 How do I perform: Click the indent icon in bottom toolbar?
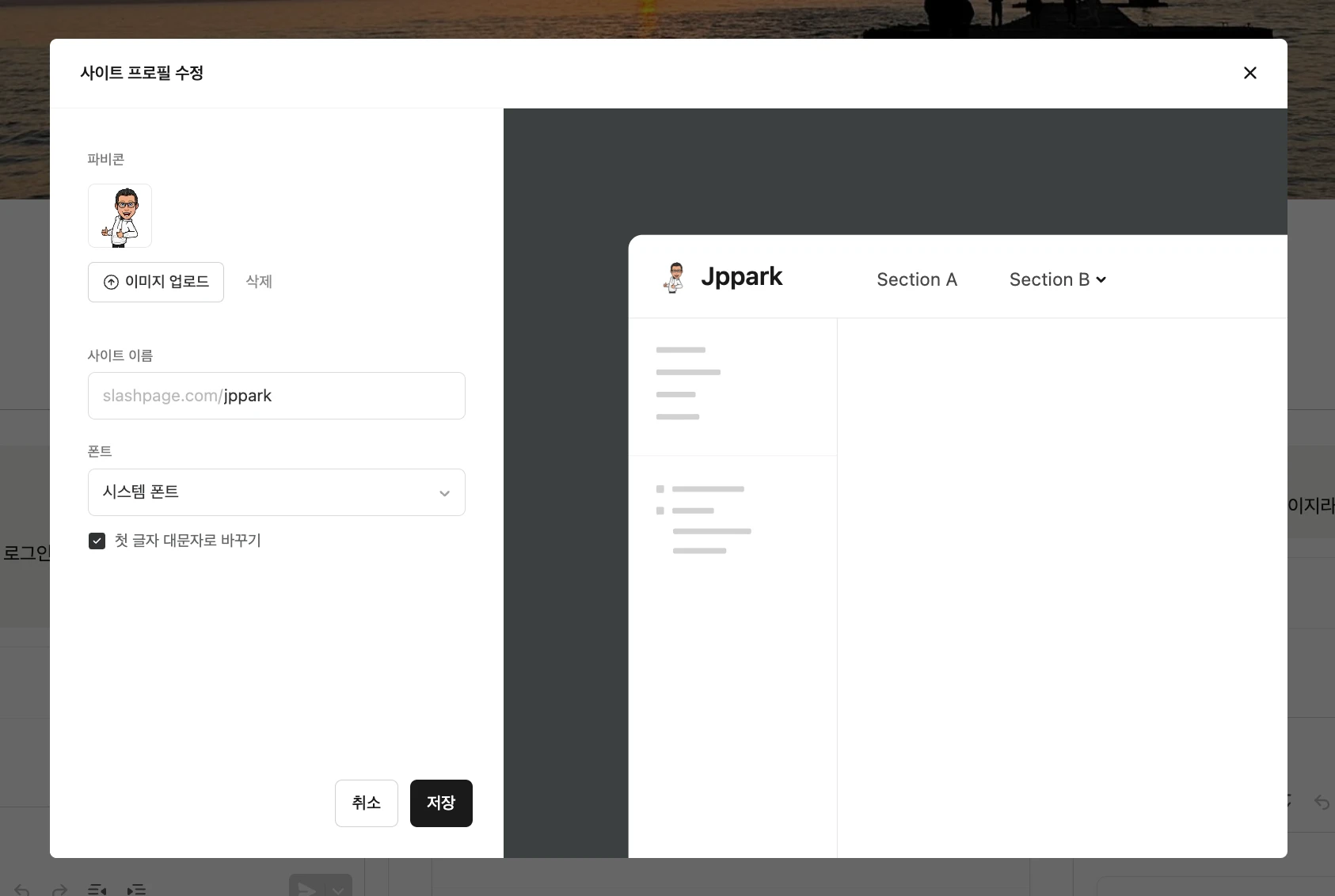coord(136,890)
